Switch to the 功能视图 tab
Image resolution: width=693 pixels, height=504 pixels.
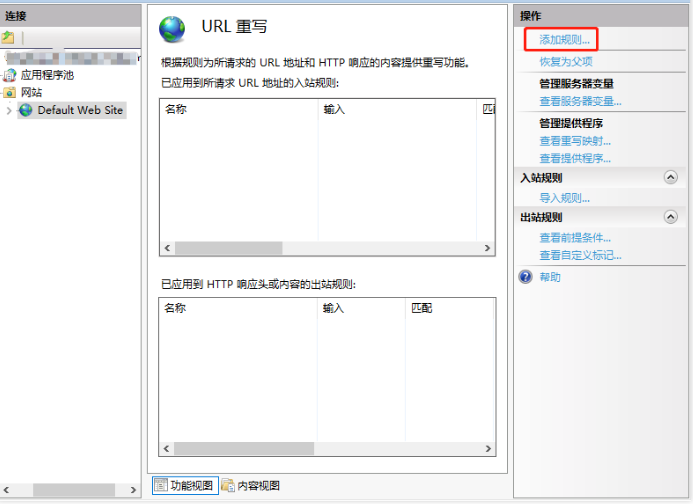click(190, 486)
